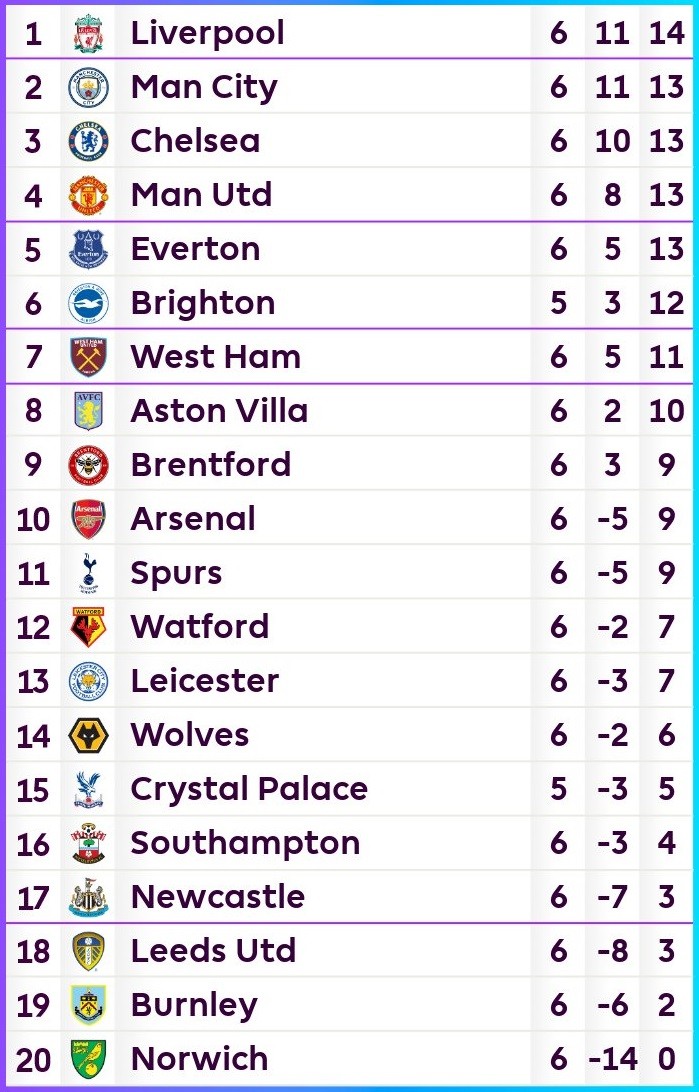Select the Chelsea club crest
Screen dimensions: 699x1092
point(88,141)
